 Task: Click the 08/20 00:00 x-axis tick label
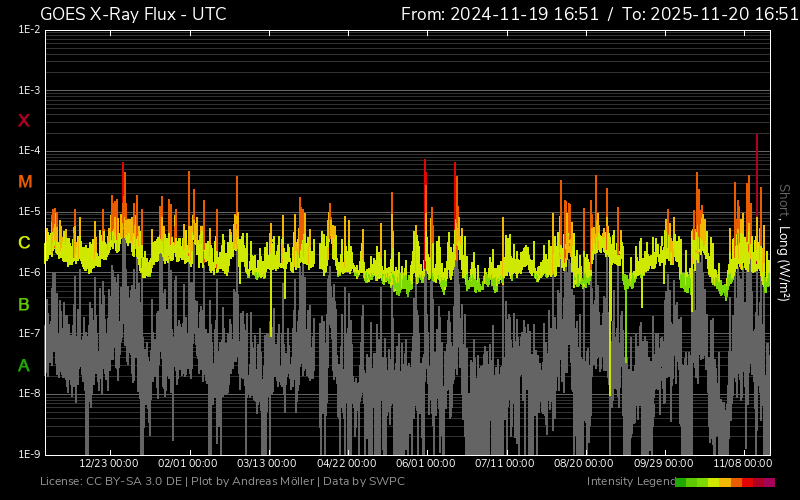[584, 464]
